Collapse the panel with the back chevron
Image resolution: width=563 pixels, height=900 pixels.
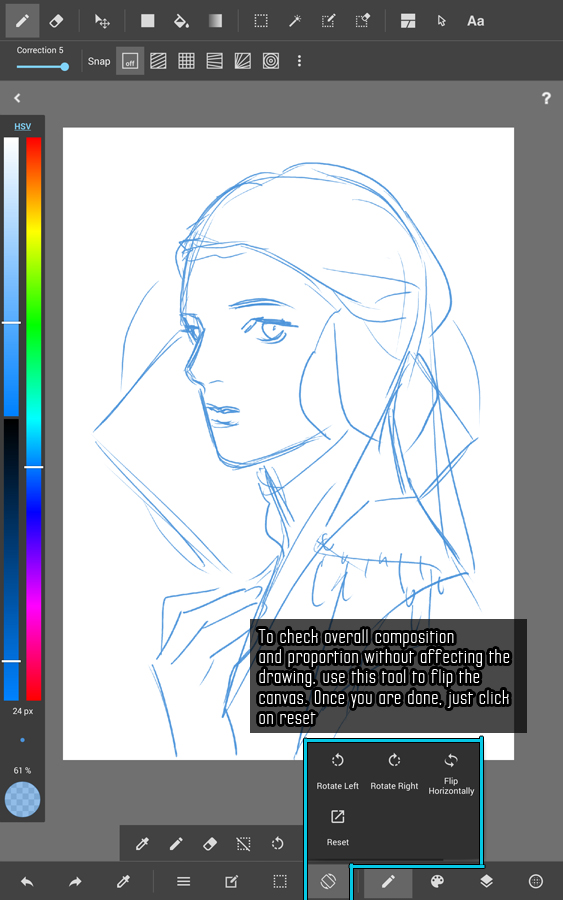[x=17, y=98]
